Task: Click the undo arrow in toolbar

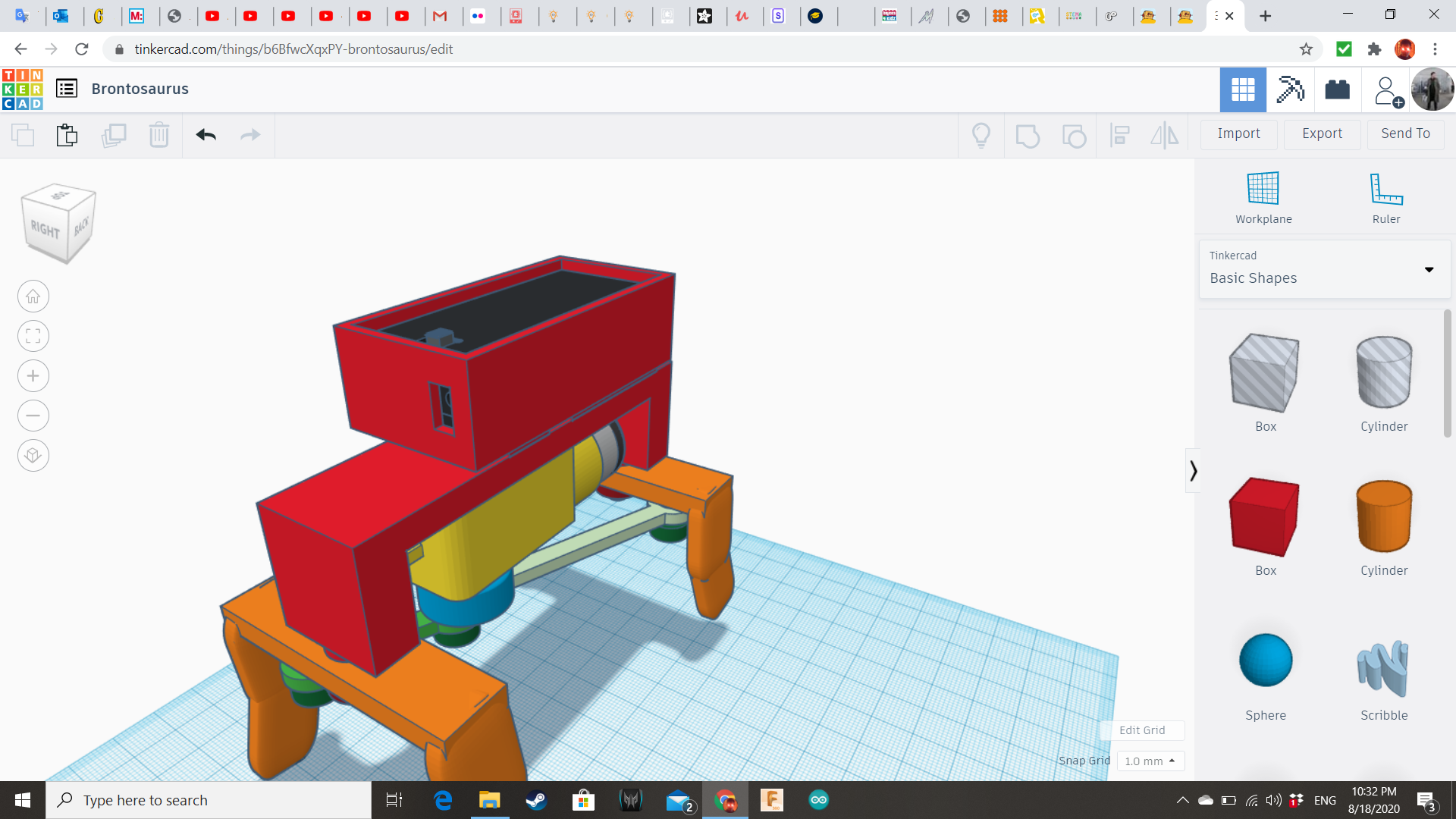Action: coord(206,135)
